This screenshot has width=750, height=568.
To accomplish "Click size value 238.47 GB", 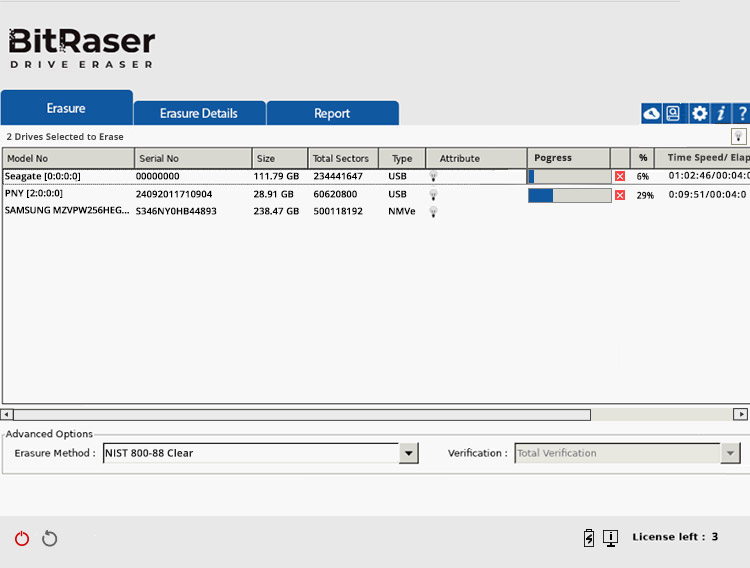I will click(276, 211).
